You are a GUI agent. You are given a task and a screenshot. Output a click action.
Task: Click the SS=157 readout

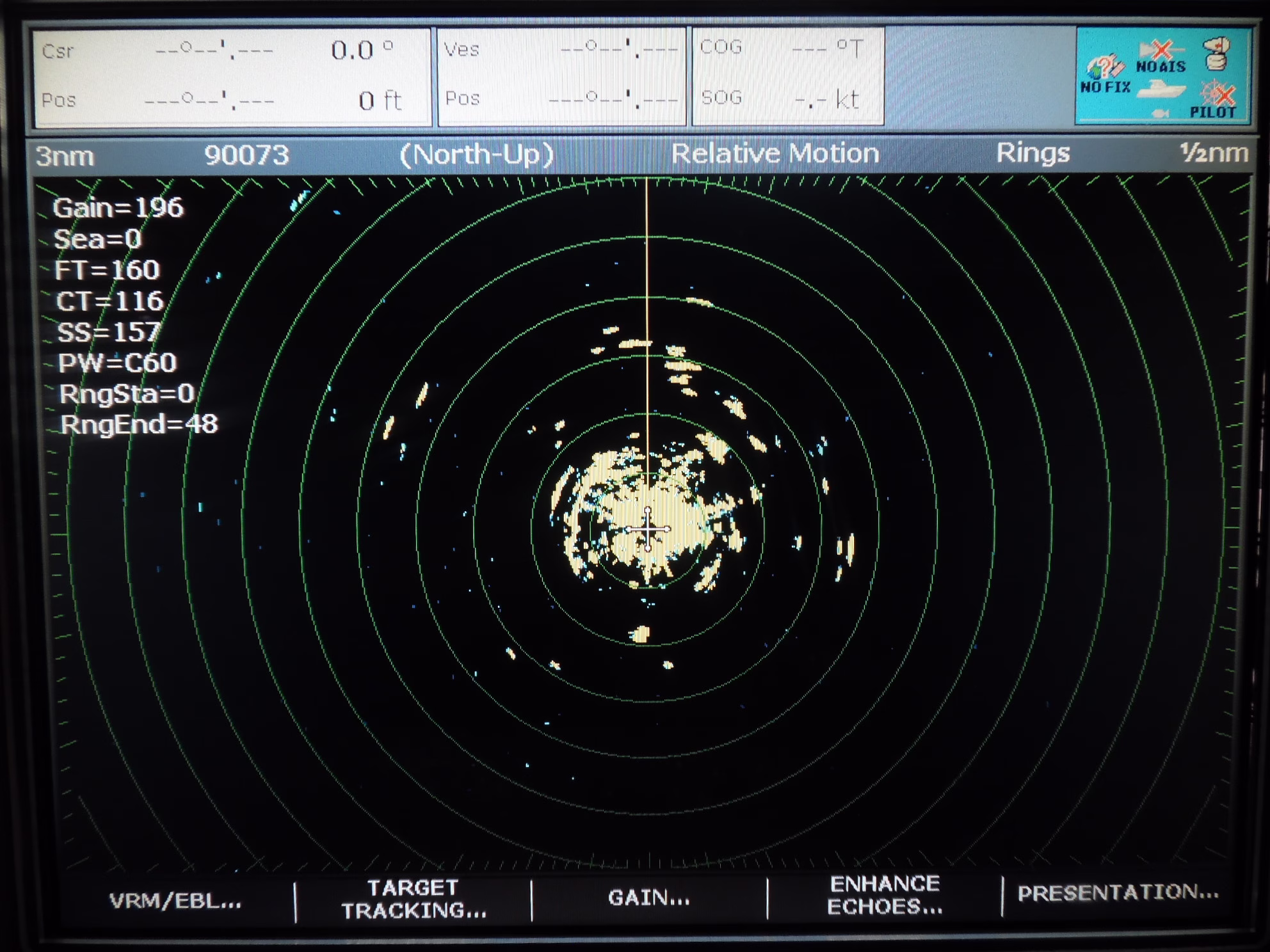tap(108, 332)
